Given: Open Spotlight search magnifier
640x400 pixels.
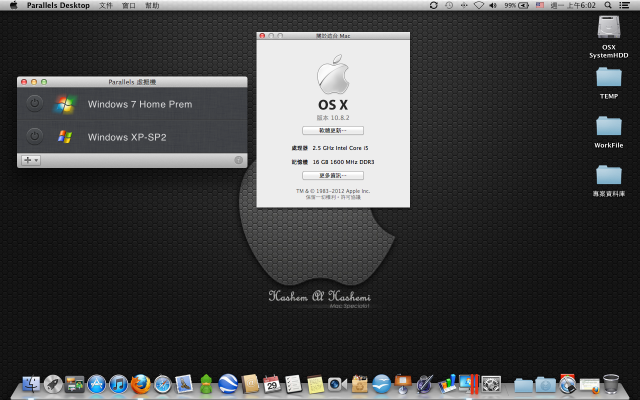Looking at the screenshot, I should tap(608, 5).
